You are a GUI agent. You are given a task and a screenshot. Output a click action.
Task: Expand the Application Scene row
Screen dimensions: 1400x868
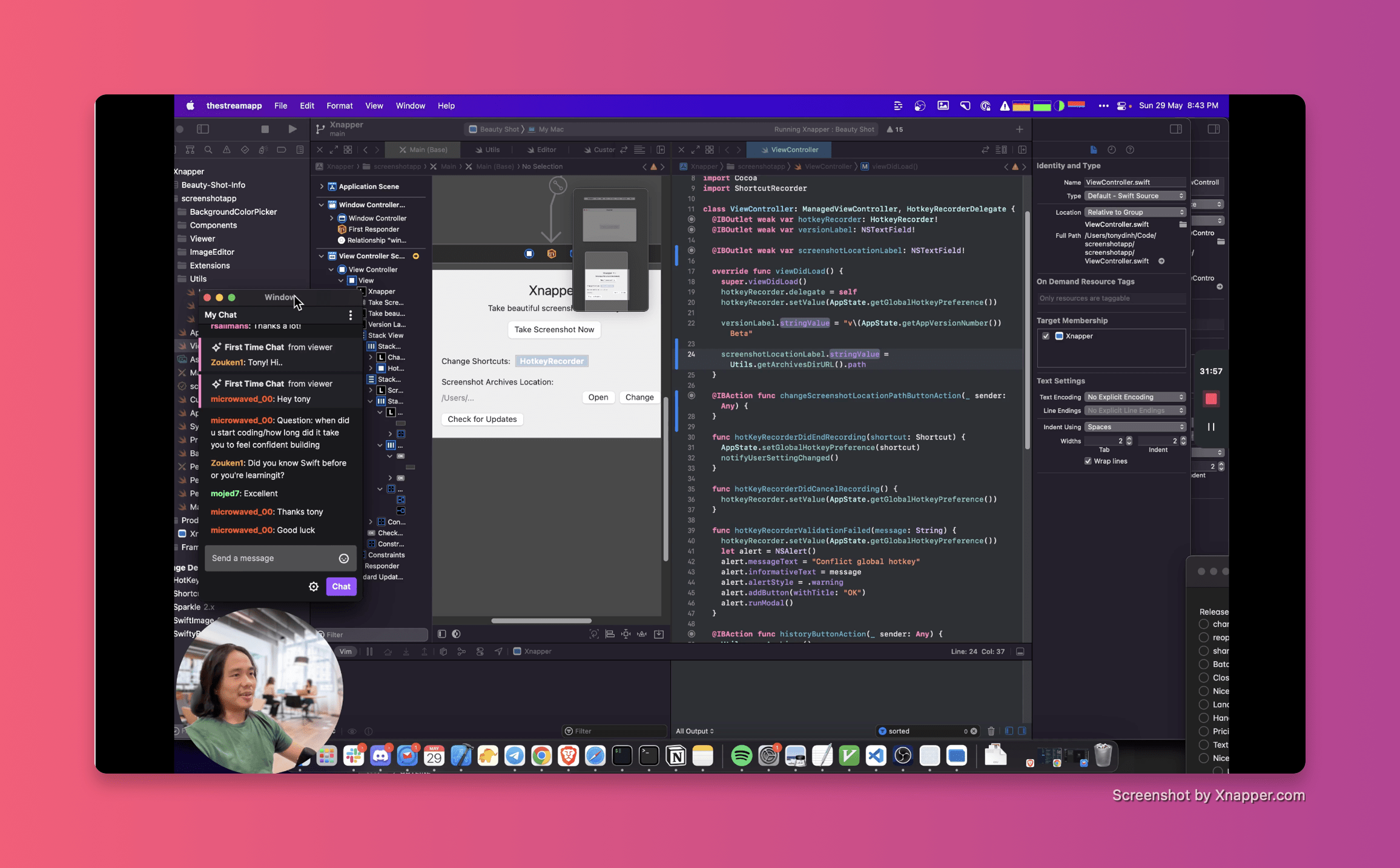322,186
